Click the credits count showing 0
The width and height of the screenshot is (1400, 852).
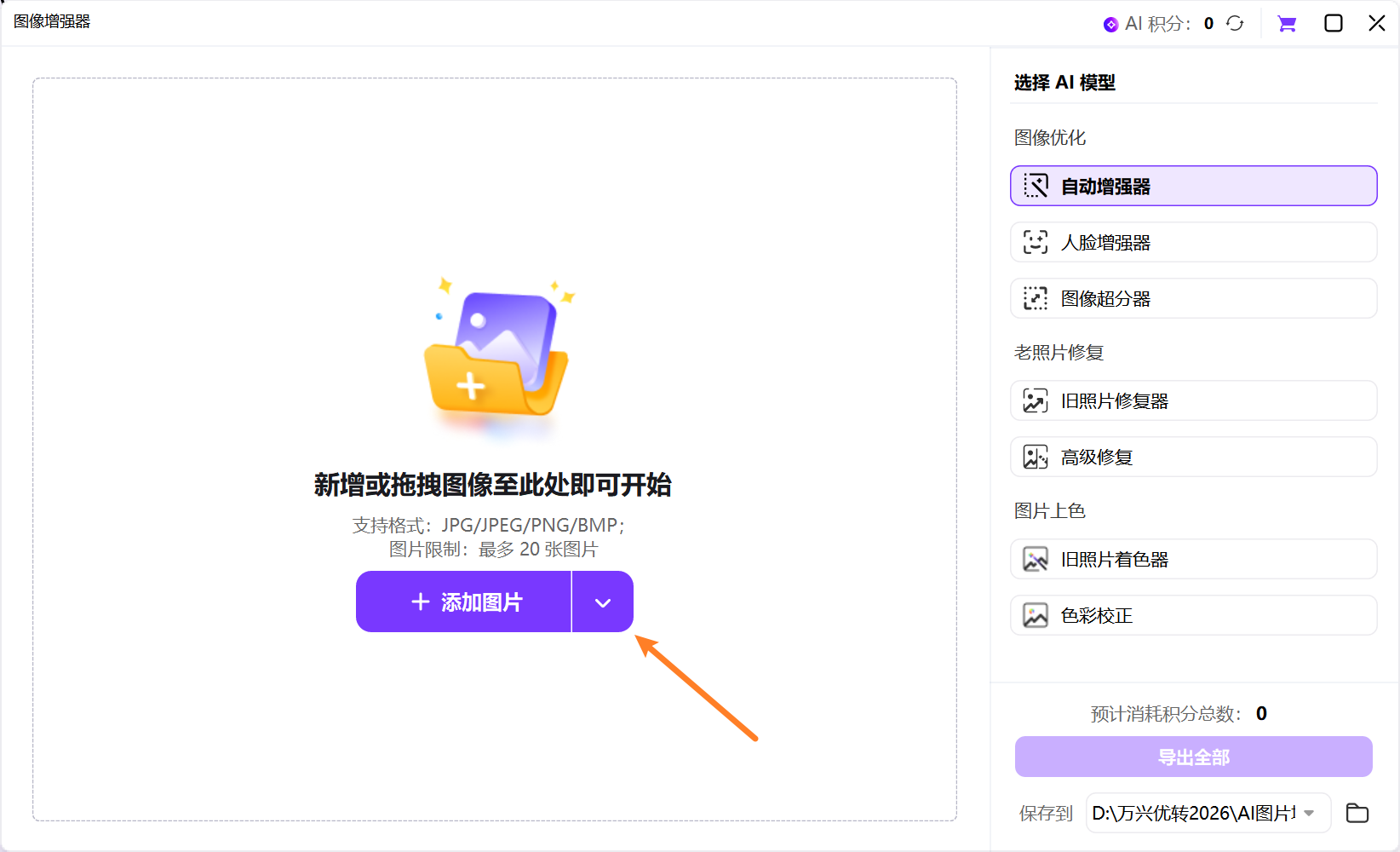pos(1208,23)
